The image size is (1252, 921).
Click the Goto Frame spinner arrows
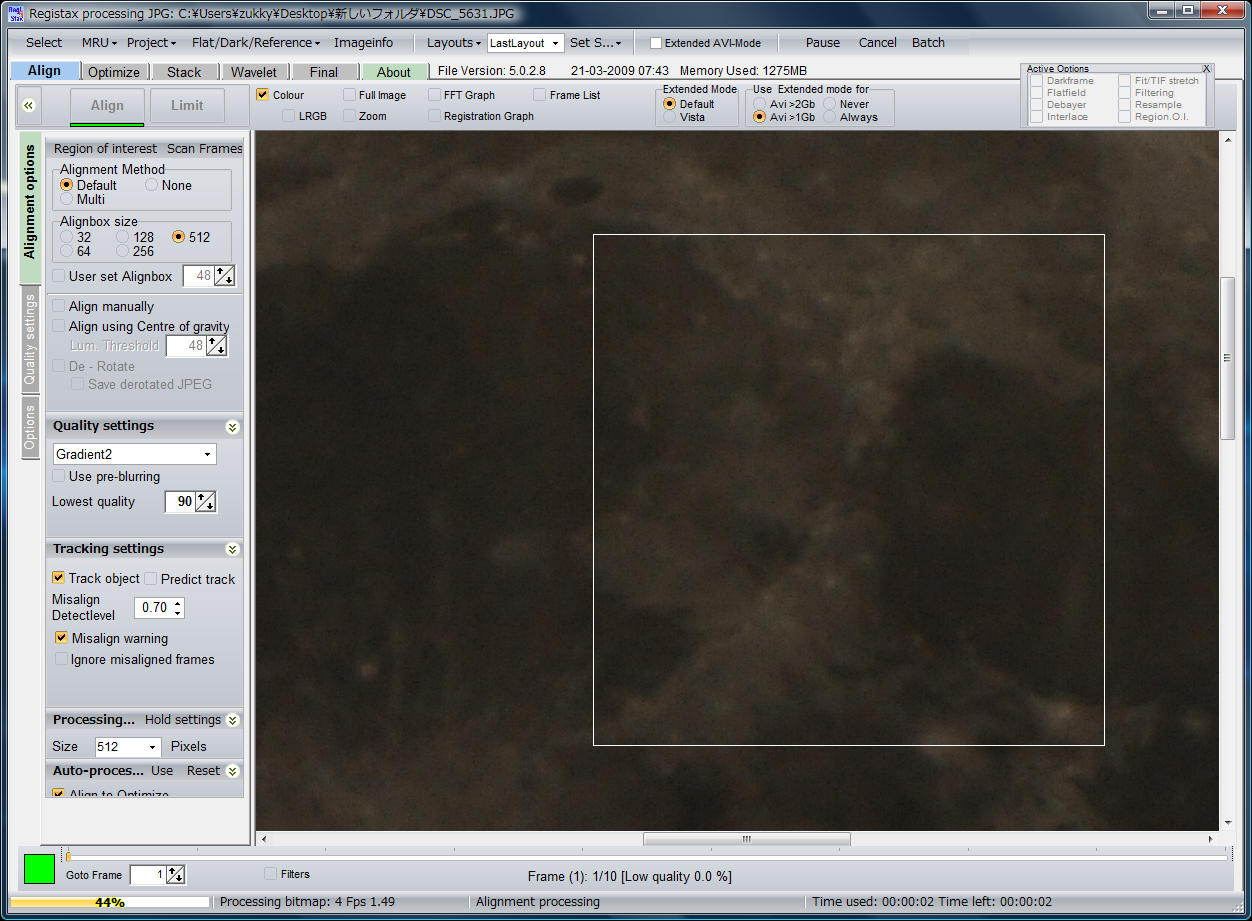176,875
